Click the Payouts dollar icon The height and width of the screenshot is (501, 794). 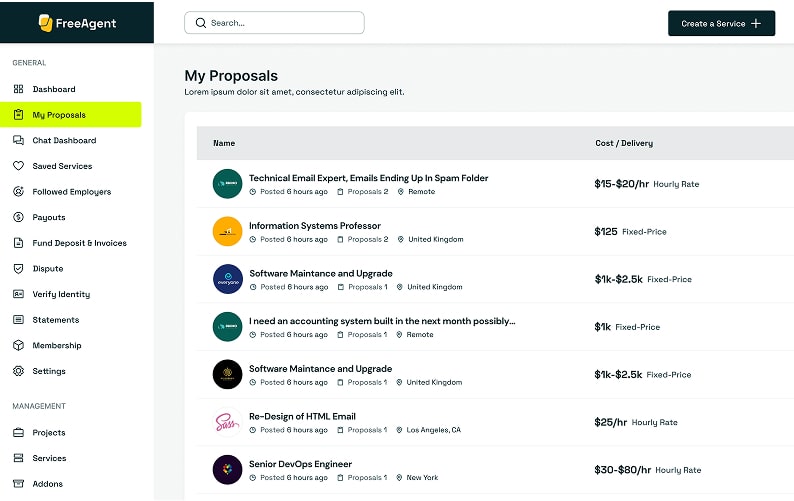(x=18, y=217)
